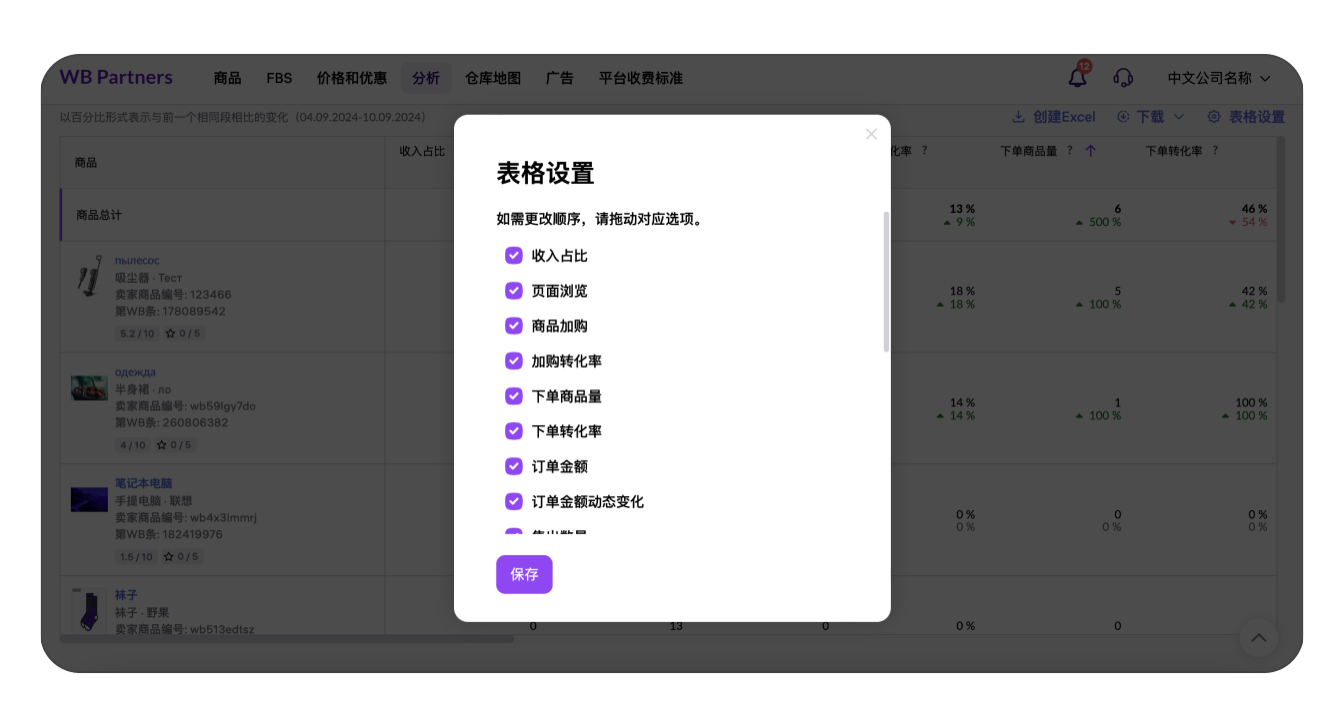1344x727 pixels.
Task: Click the sort arrow in the 下单商品量 column header
Action: tap(1091, 151)
